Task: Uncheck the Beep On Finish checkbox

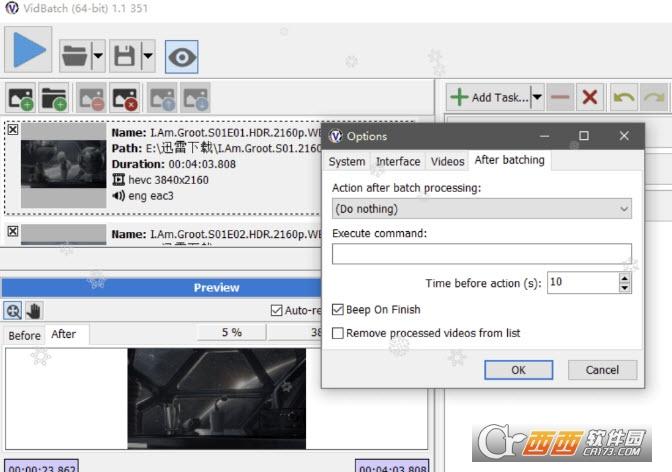Action: click(x=338, y=310)
